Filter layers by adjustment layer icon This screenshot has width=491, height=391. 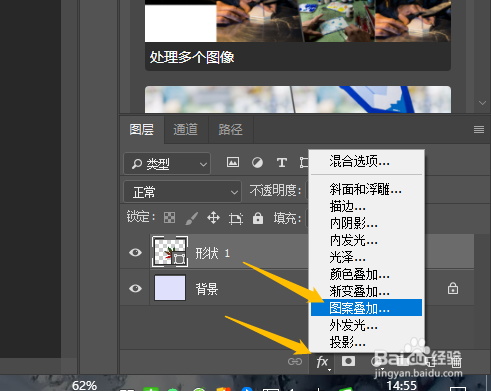click(x=257, y=162)
